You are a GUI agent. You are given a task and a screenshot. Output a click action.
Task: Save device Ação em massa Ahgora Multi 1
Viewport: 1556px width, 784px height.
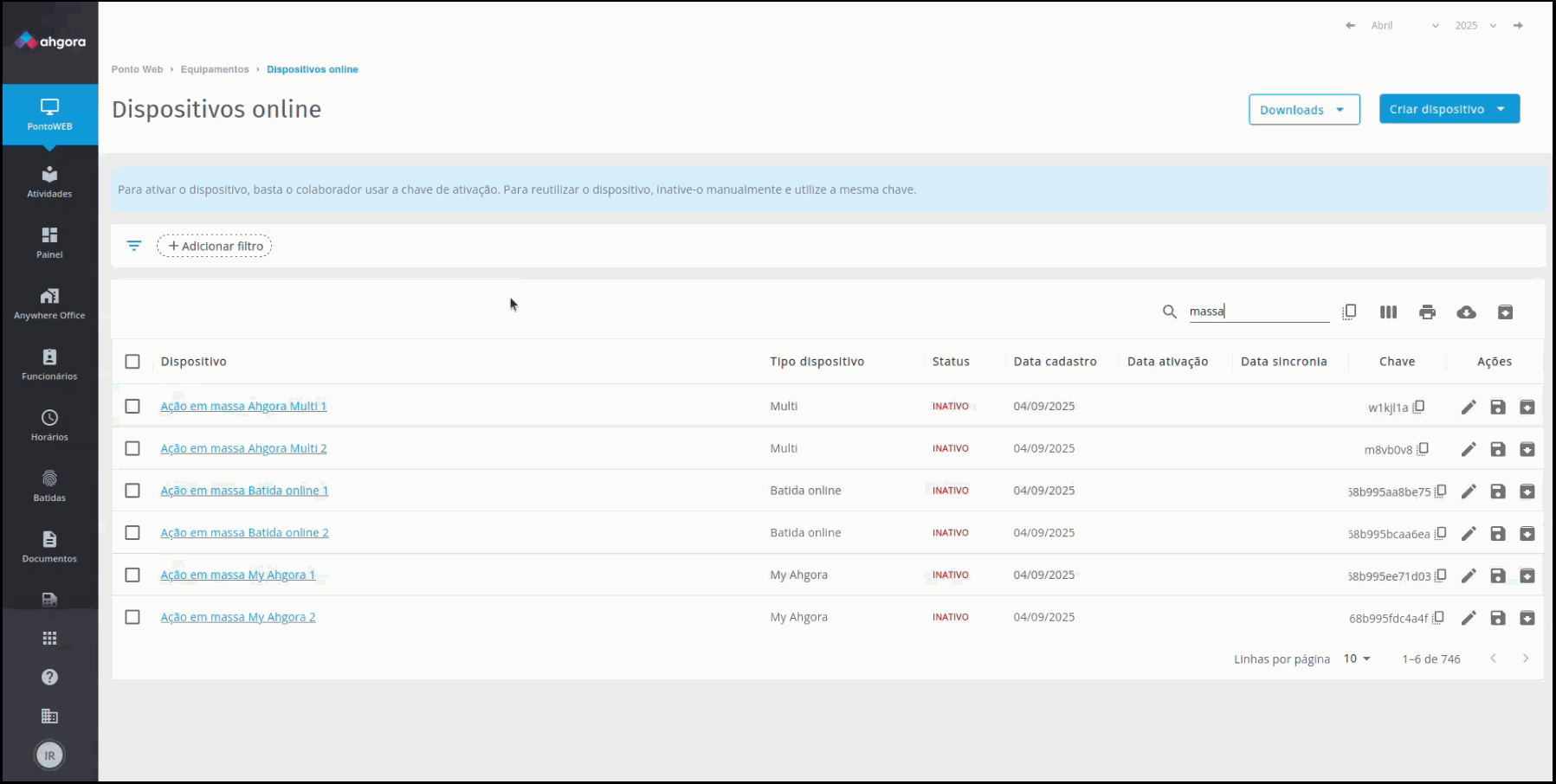tap(1498, 407)
